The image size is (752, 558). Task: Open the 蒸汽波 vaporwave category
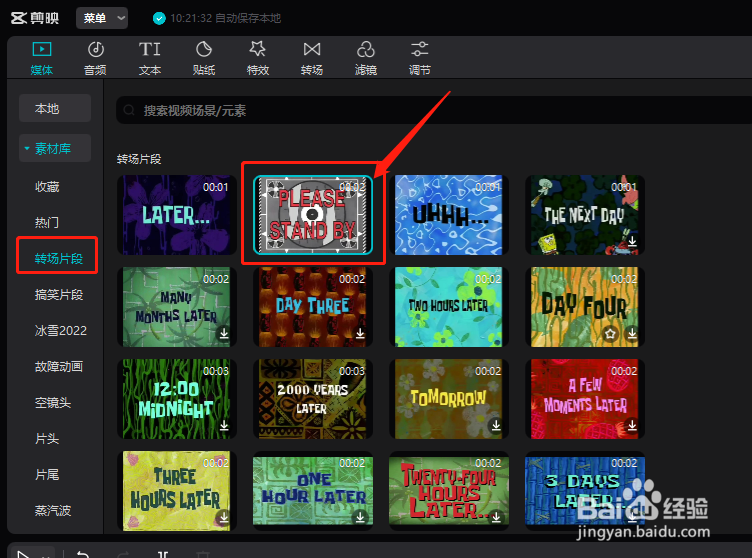pos(53,511)
